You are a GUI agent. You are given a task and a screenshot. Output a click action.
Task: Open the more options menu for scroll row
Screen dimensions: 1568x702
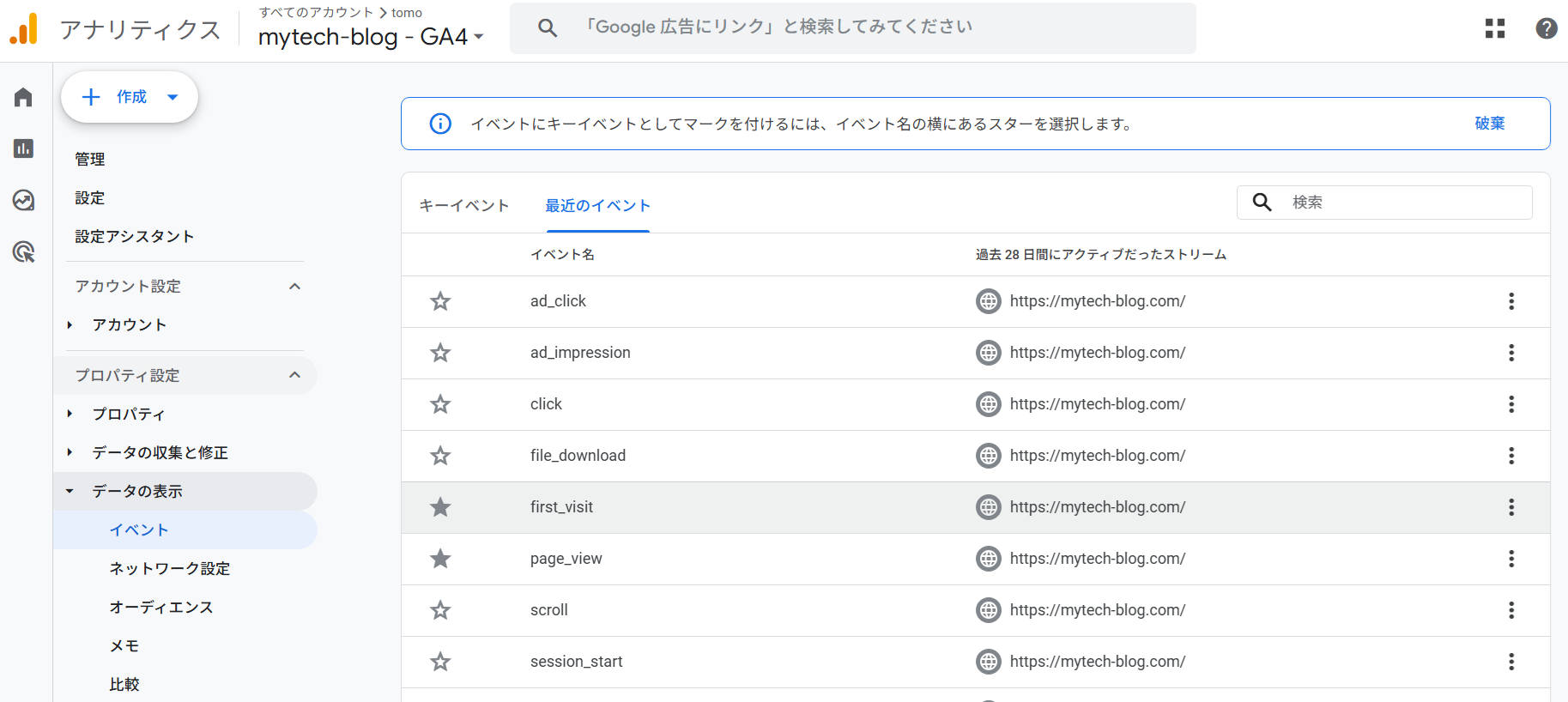(x=1510, y=610)
